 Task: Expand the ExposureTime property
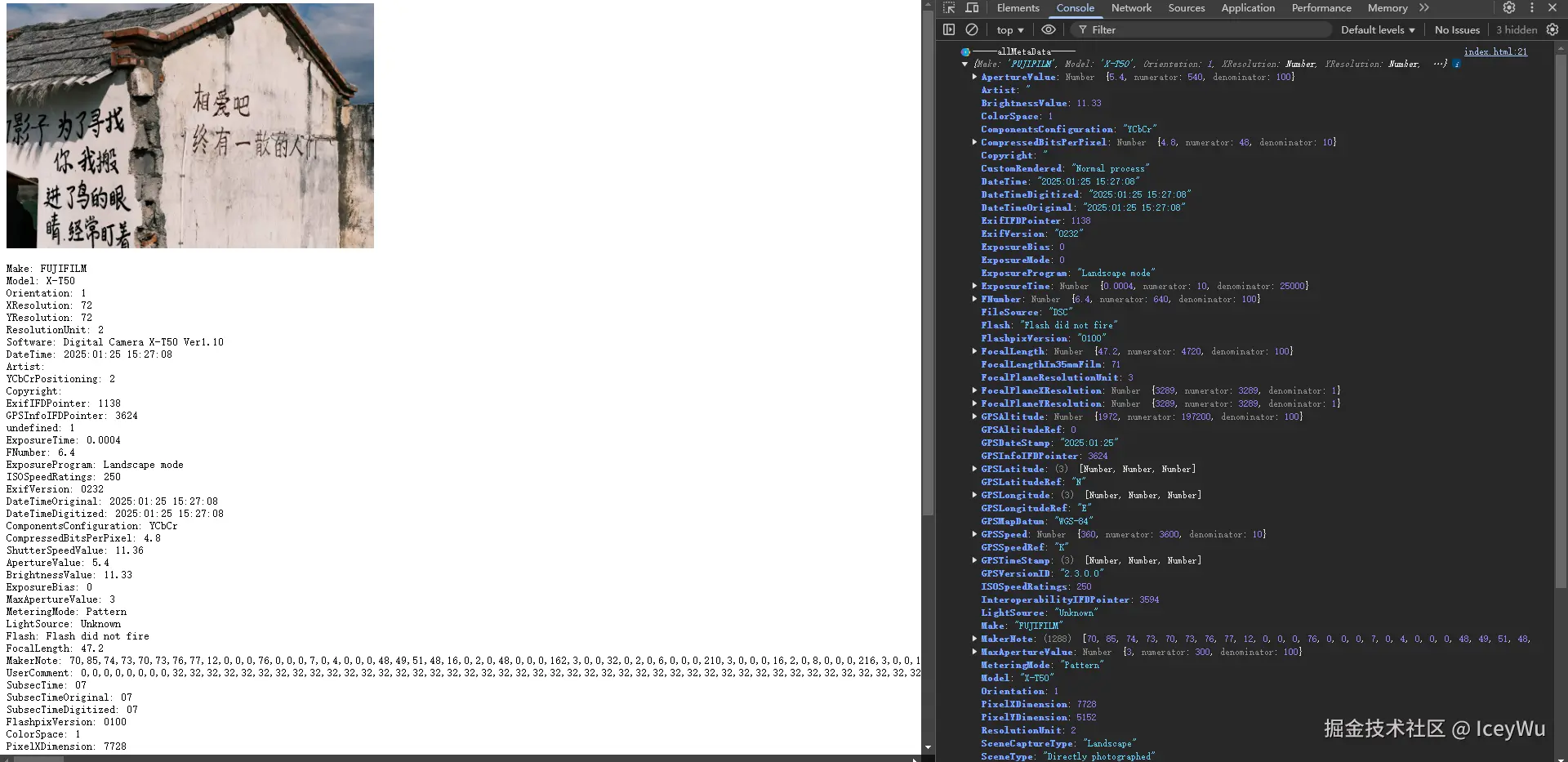(974, 286)
